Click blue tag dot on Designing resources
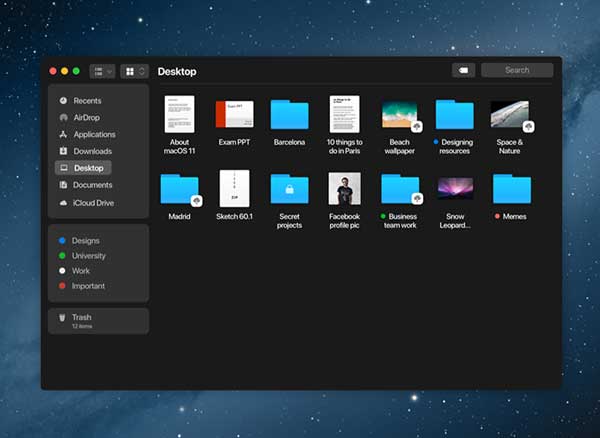 pos(436,142)
